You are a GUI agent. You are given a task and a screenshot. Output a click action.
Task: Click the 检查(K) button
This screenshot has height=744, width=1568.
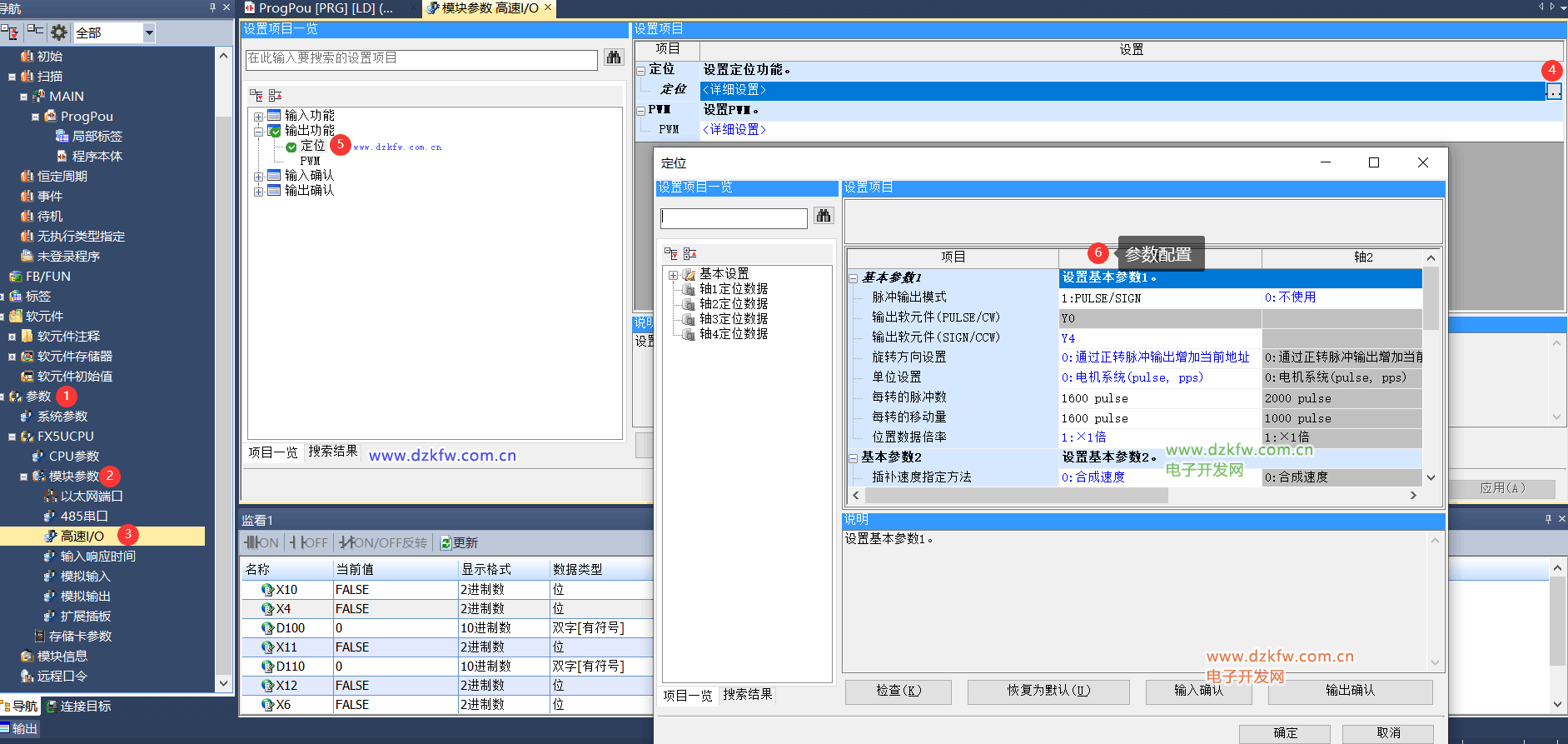pos(898,691)
